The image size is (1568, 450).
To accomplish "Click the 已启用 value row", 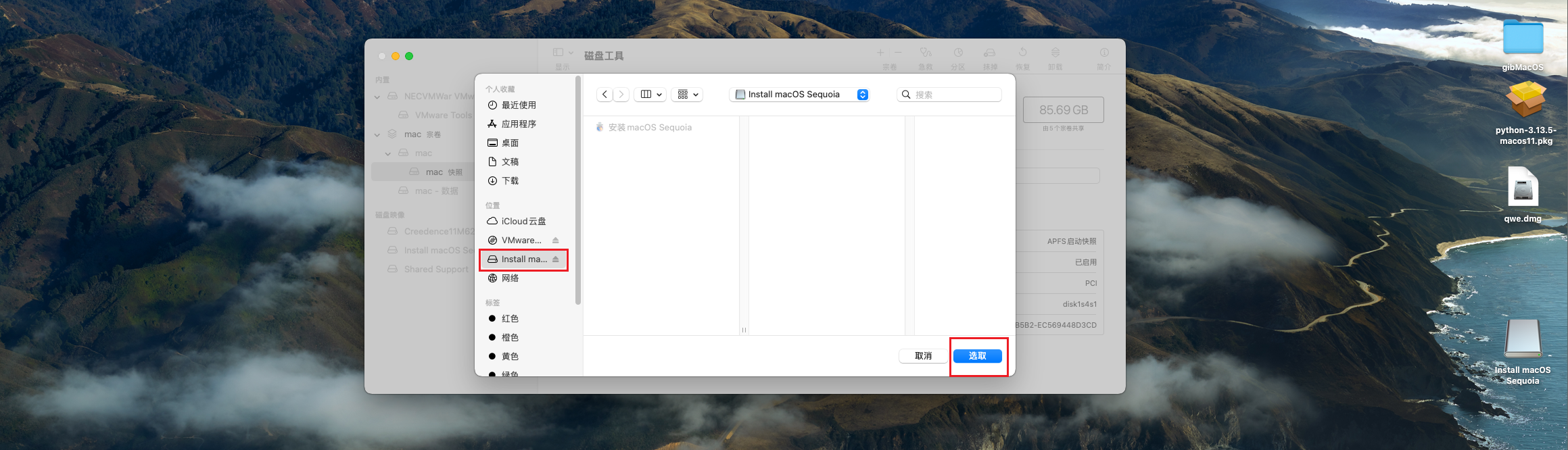I will click(x=1085, y=262).
